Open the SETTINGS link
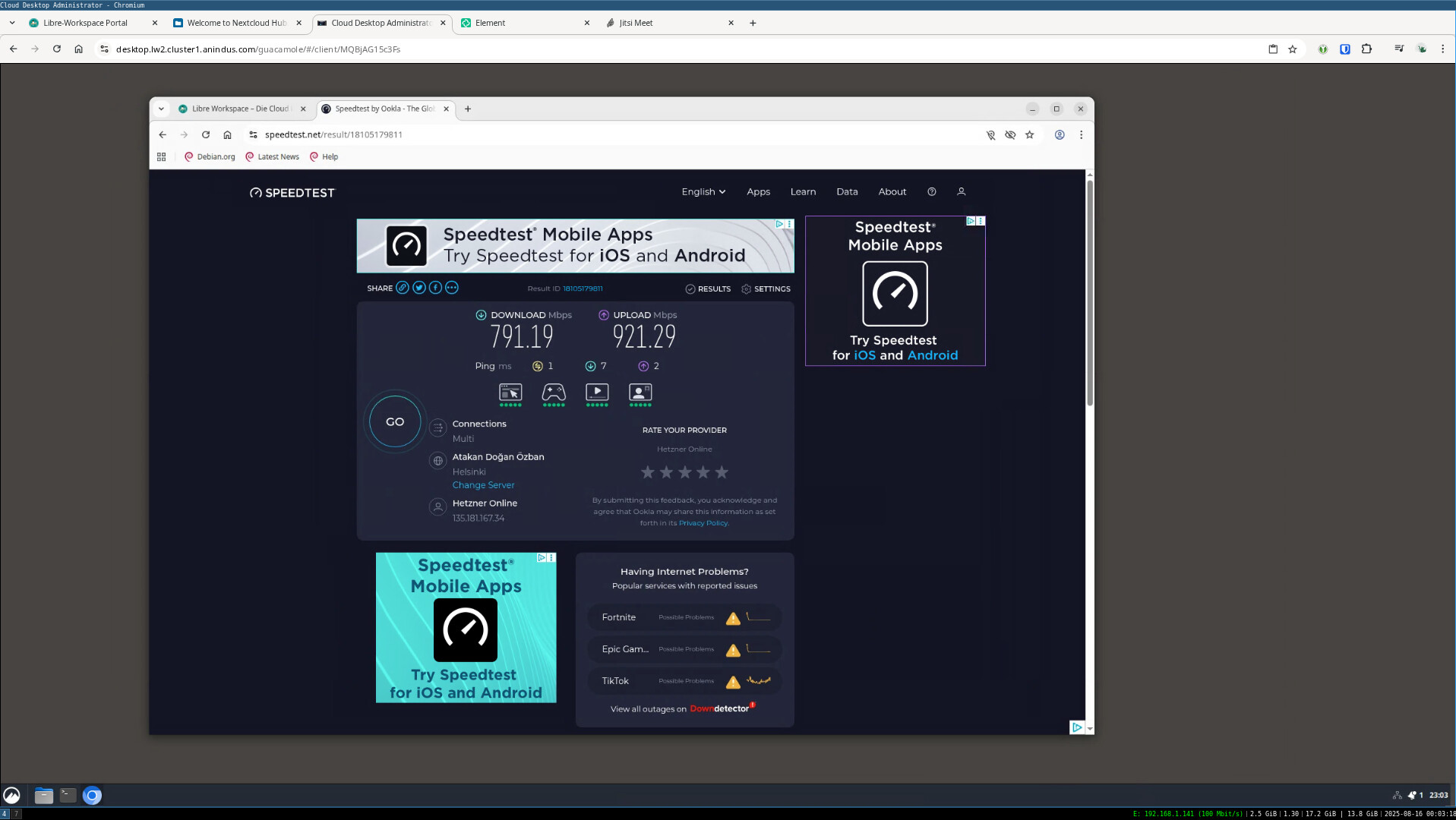Viewport: 1456px width, 820px height. 766,289
